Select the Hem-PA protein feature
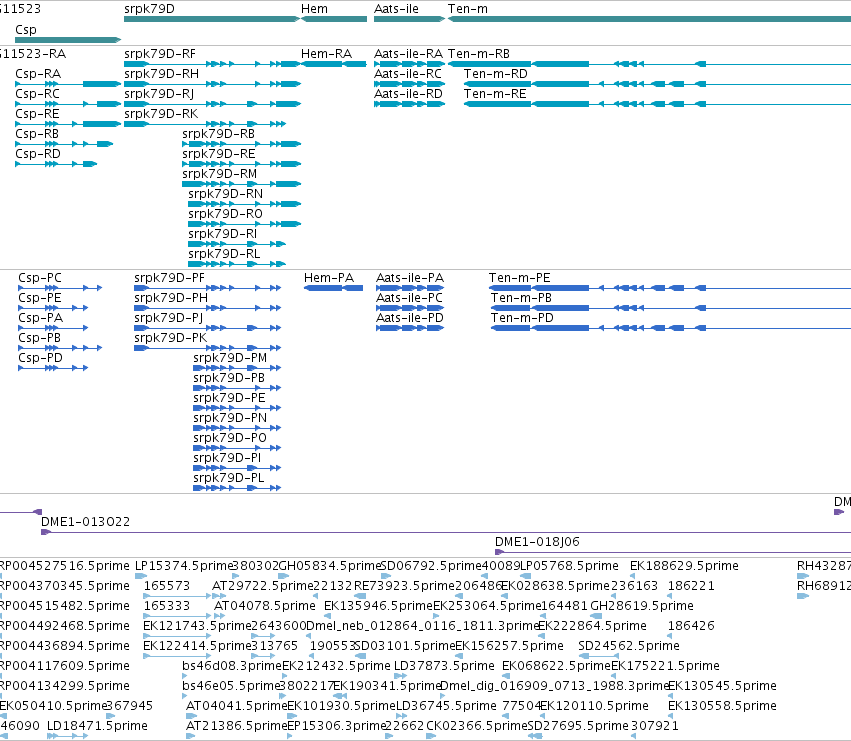Viewport: 851px width, 741px height. click(333, 288)
